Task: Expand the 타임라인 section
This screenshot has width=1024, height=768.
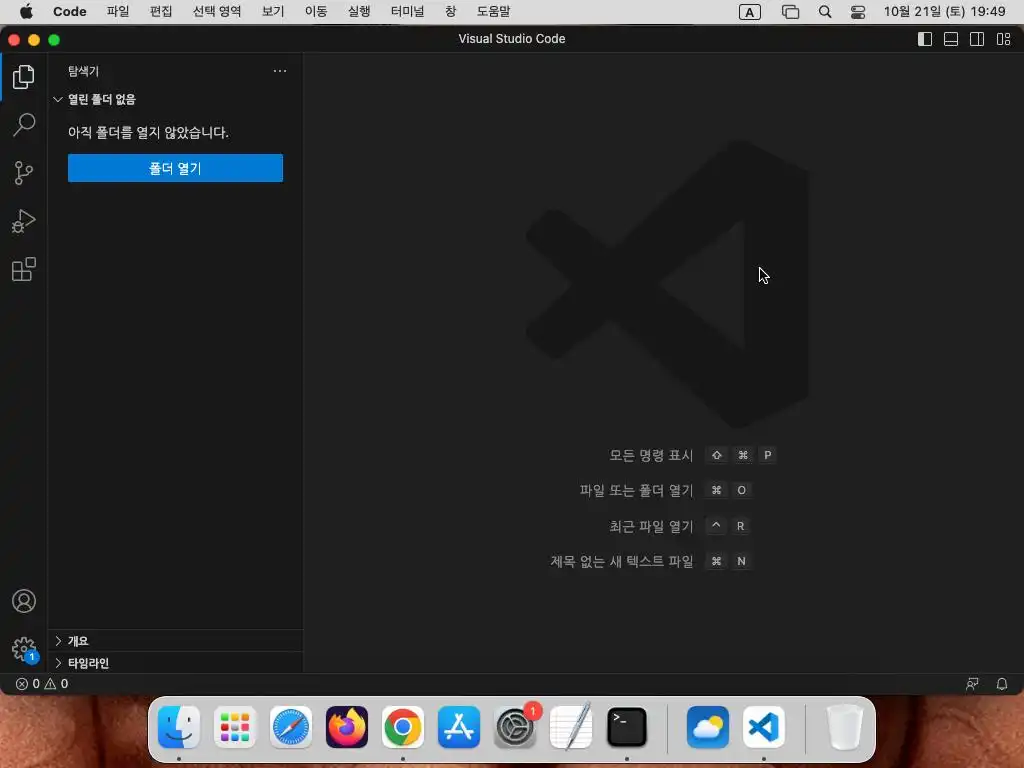Action: tap(175, 663)
